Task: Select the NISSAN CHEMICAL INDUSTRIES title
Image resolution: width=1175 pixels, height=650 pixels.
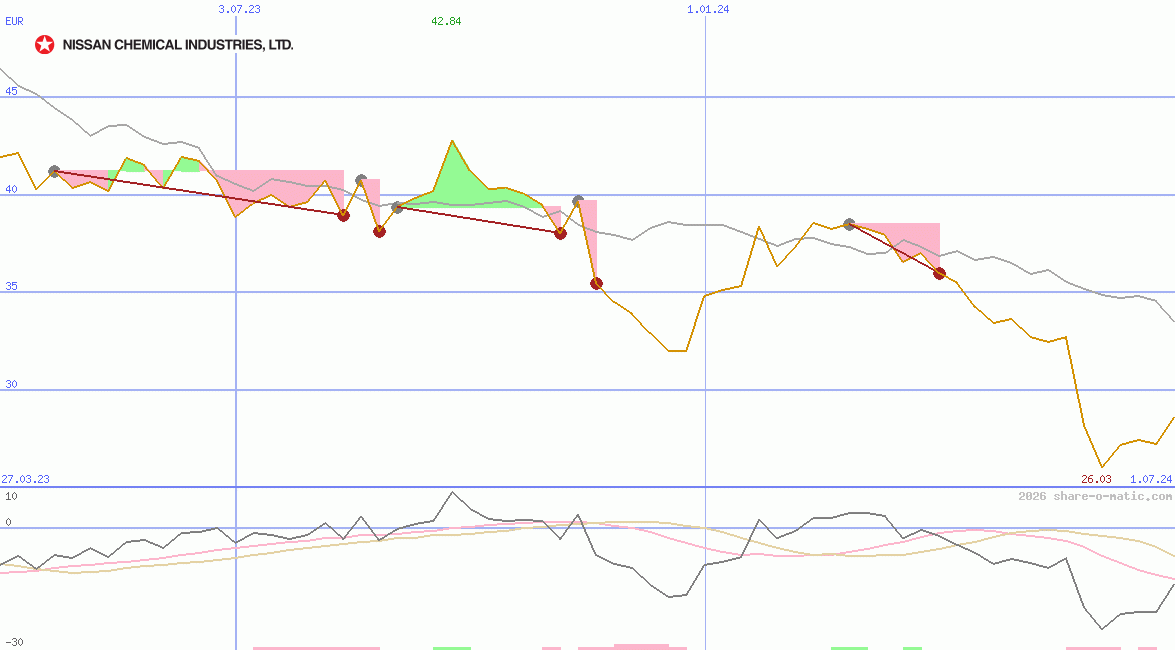Action: [178, 44]
